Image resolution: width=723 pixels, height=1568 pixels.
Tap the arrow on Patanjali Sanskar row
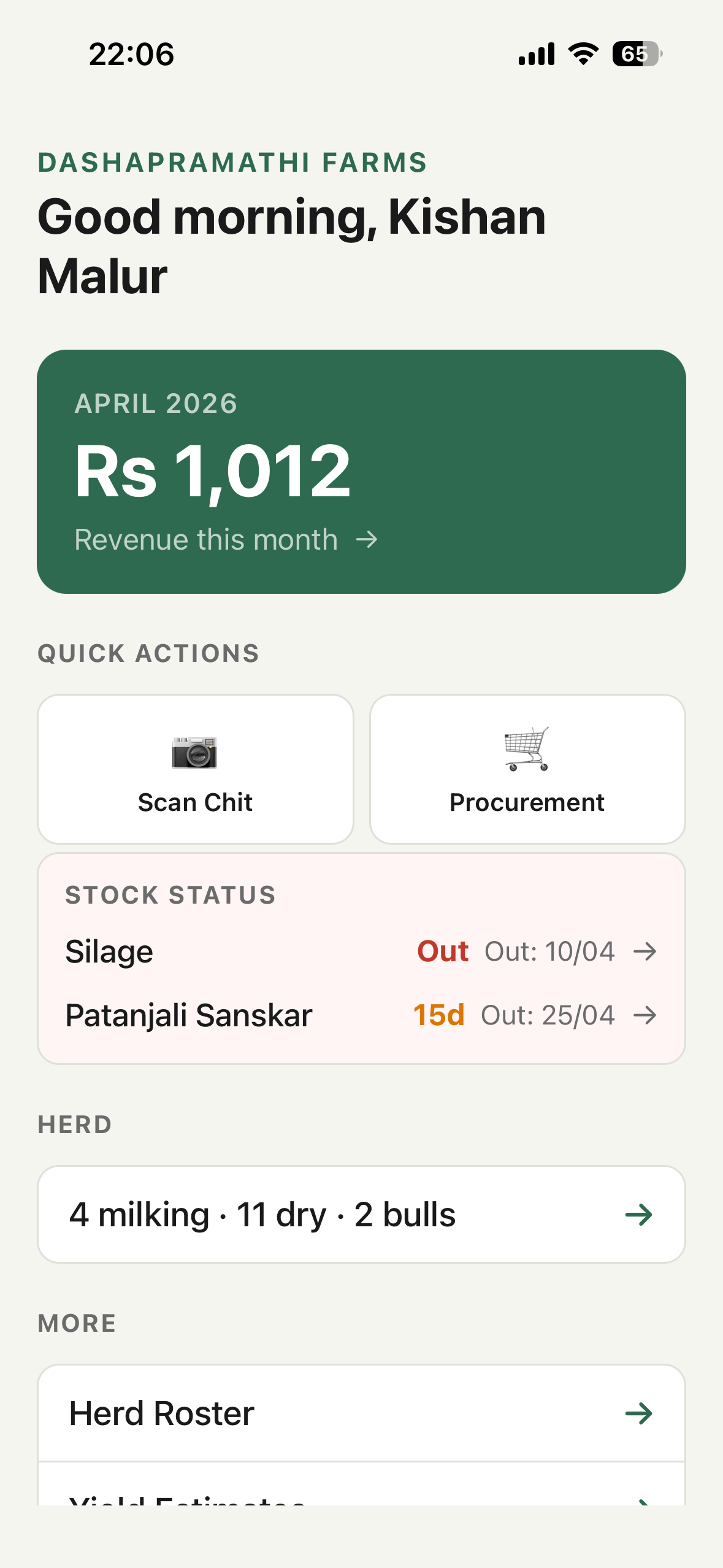pos(645,1015)
